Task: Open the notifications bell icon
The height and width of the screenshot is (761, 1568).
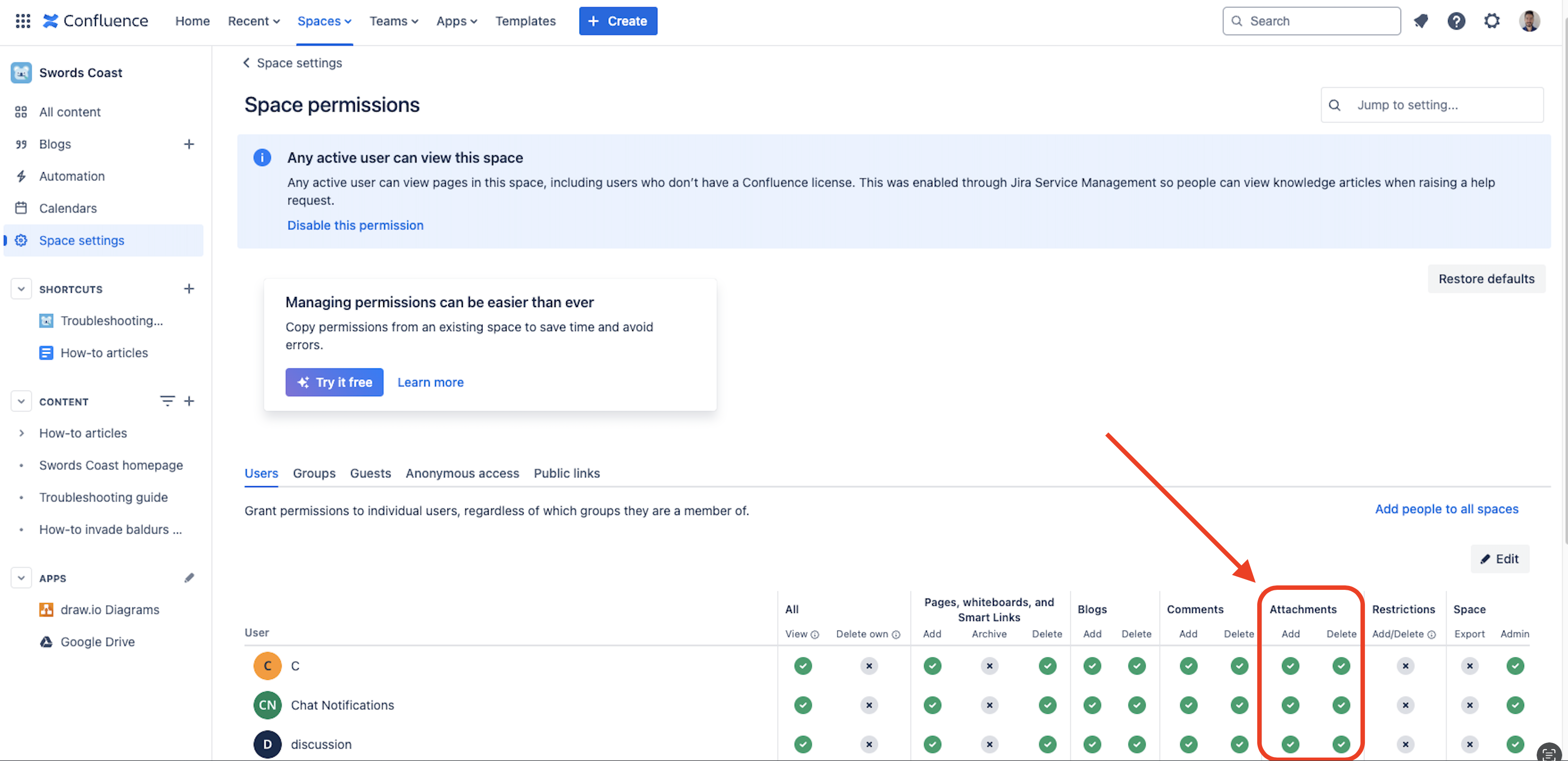Action: pyautogui.click(x=1421, y=21)
